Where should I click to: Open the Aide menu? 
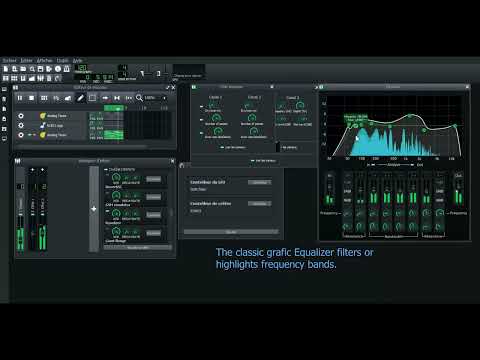tap(77, 60)
